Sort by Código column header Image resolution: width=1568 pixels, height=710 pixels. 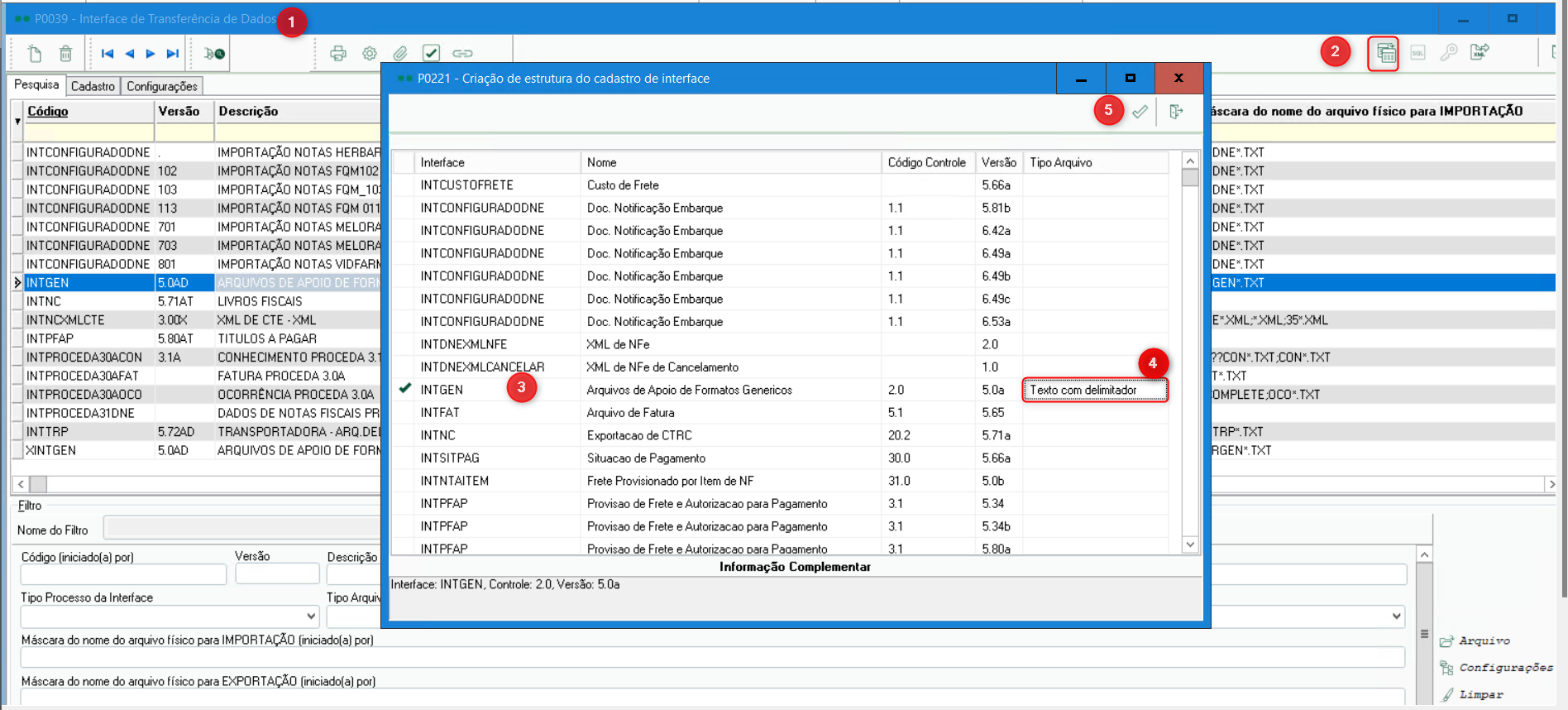[89, 111]
